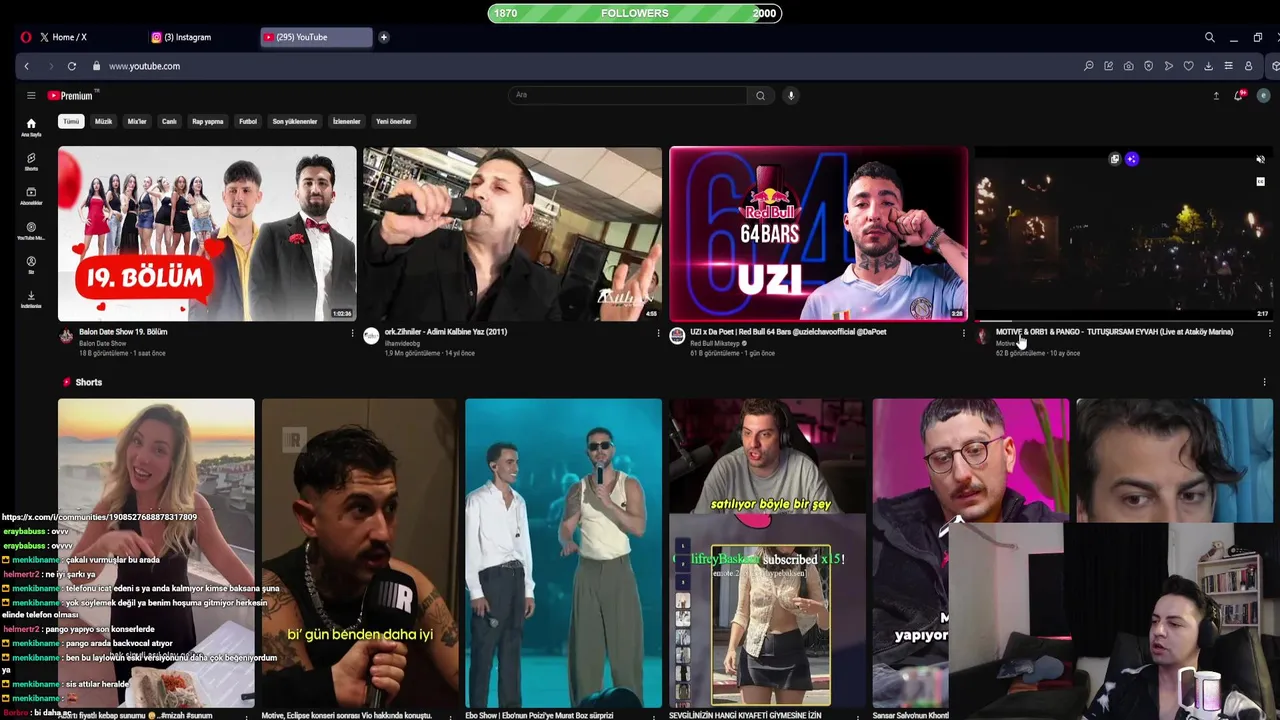Click the padlock site security icon
Screen dimensions: 1280x720
(x=96, y=66)
